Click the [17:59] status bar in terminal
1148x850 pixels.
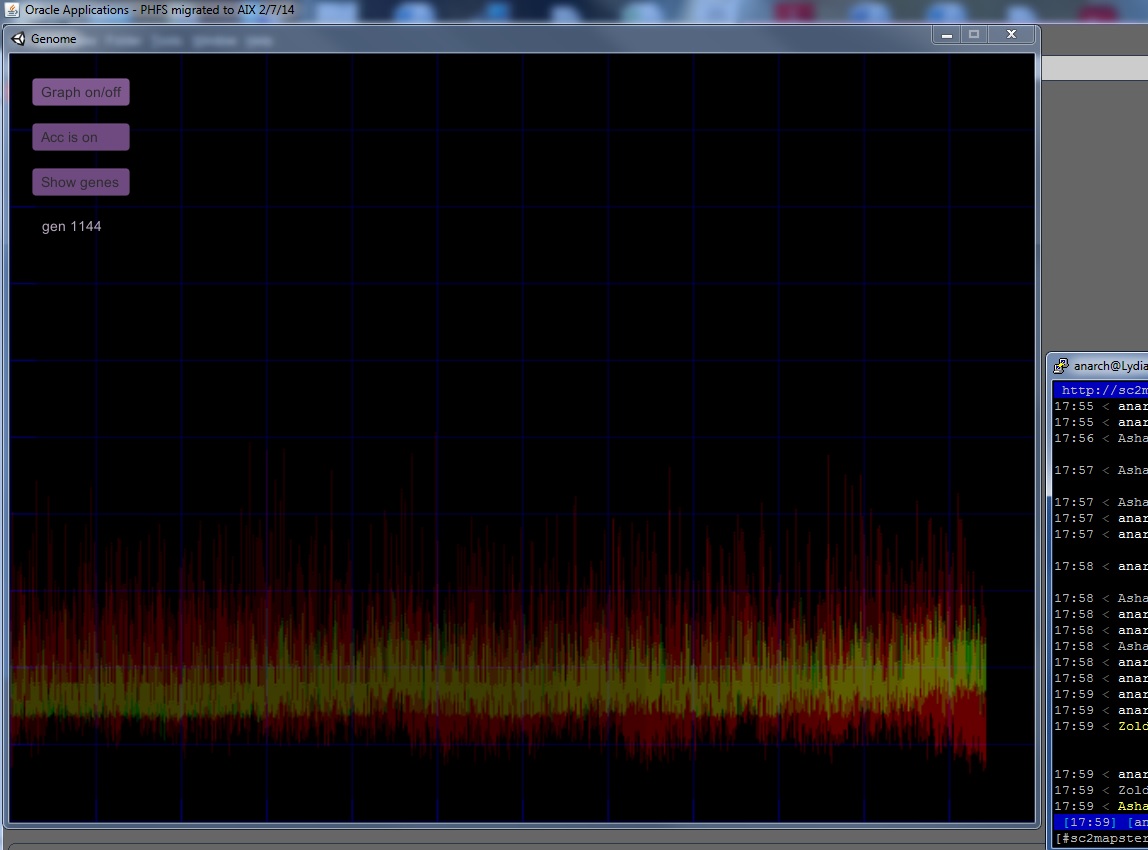1101,822
